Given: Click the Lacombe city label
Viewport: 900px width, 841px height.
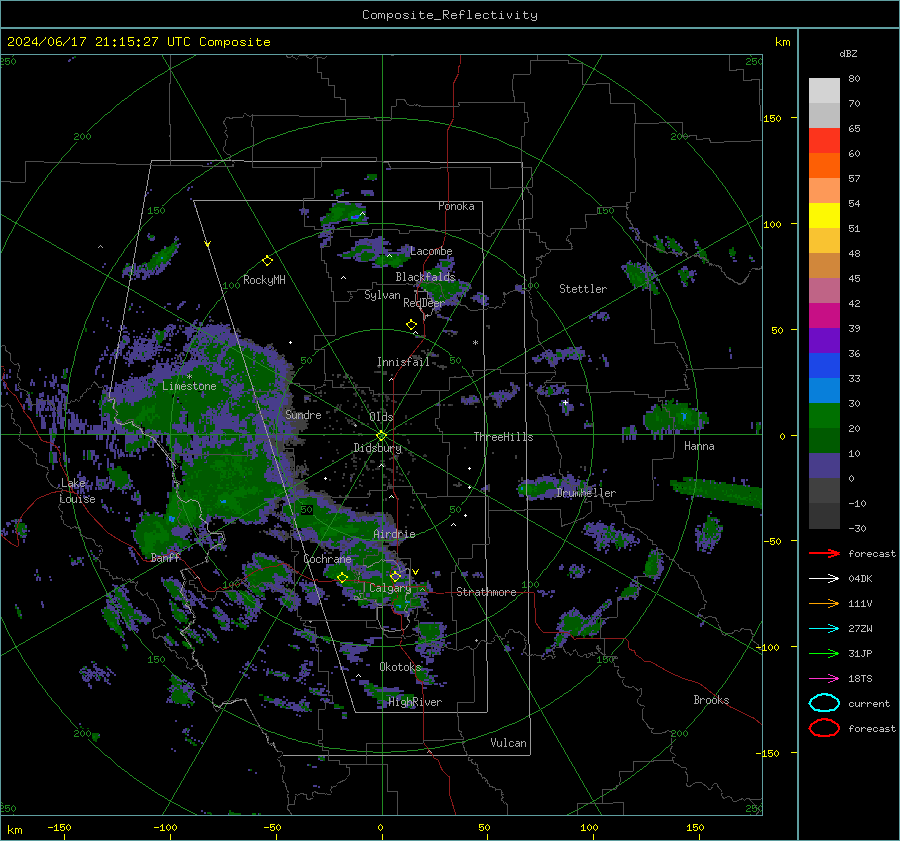Looking at the screenshot, I should click(x=431, y=251).
